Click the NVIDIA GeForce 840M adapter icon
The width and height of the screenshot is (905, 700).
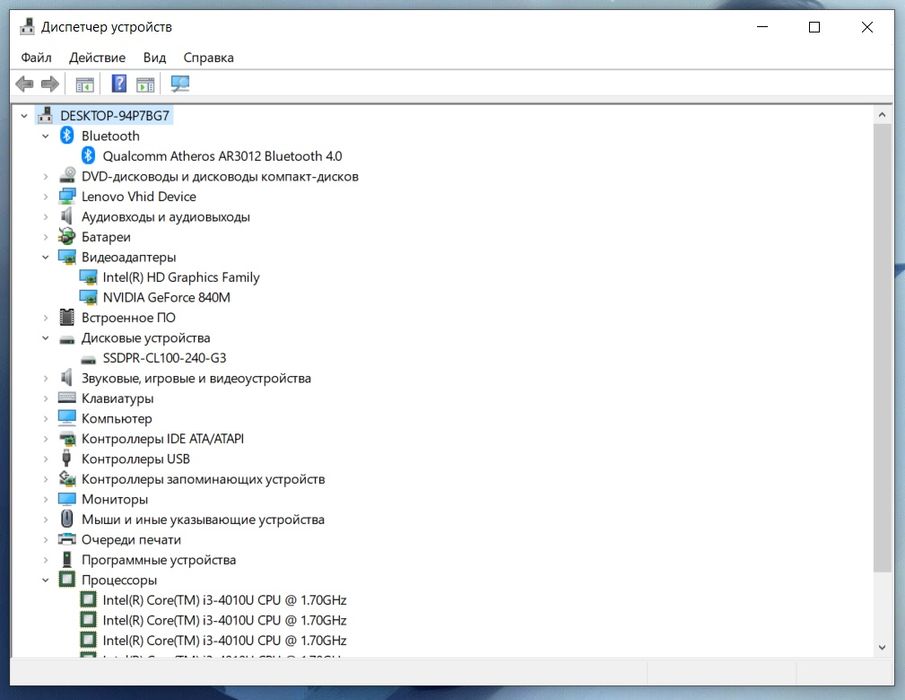coord(88,297)
